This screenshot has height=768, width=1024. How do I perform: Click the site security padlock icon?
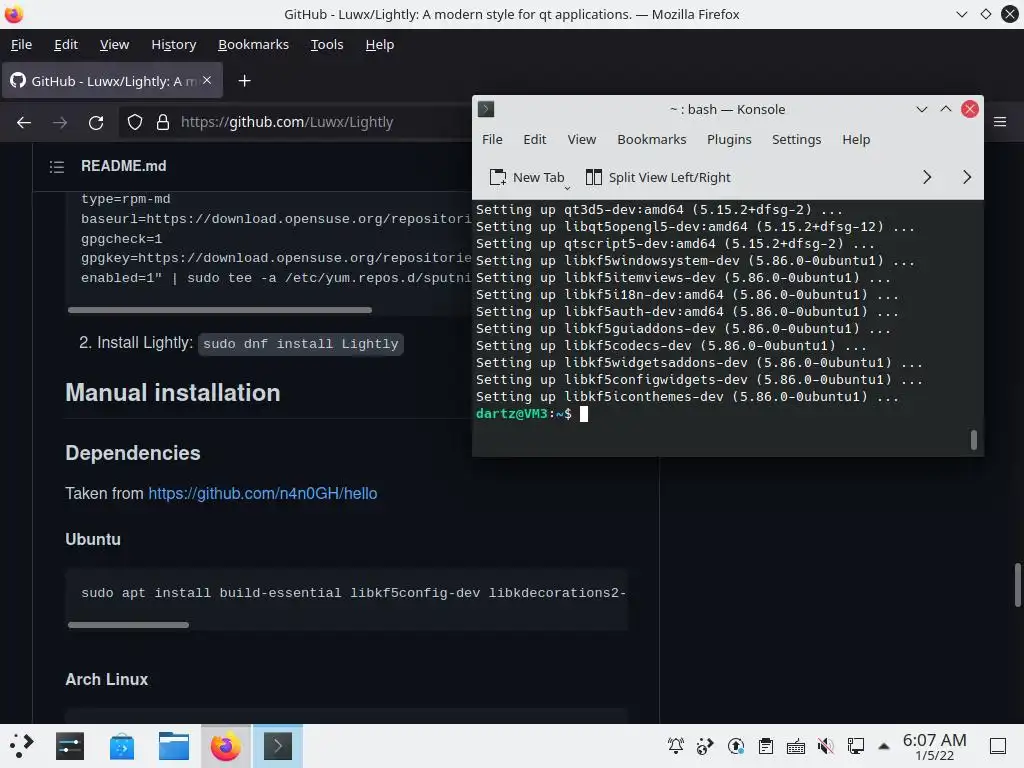[163, 122]
